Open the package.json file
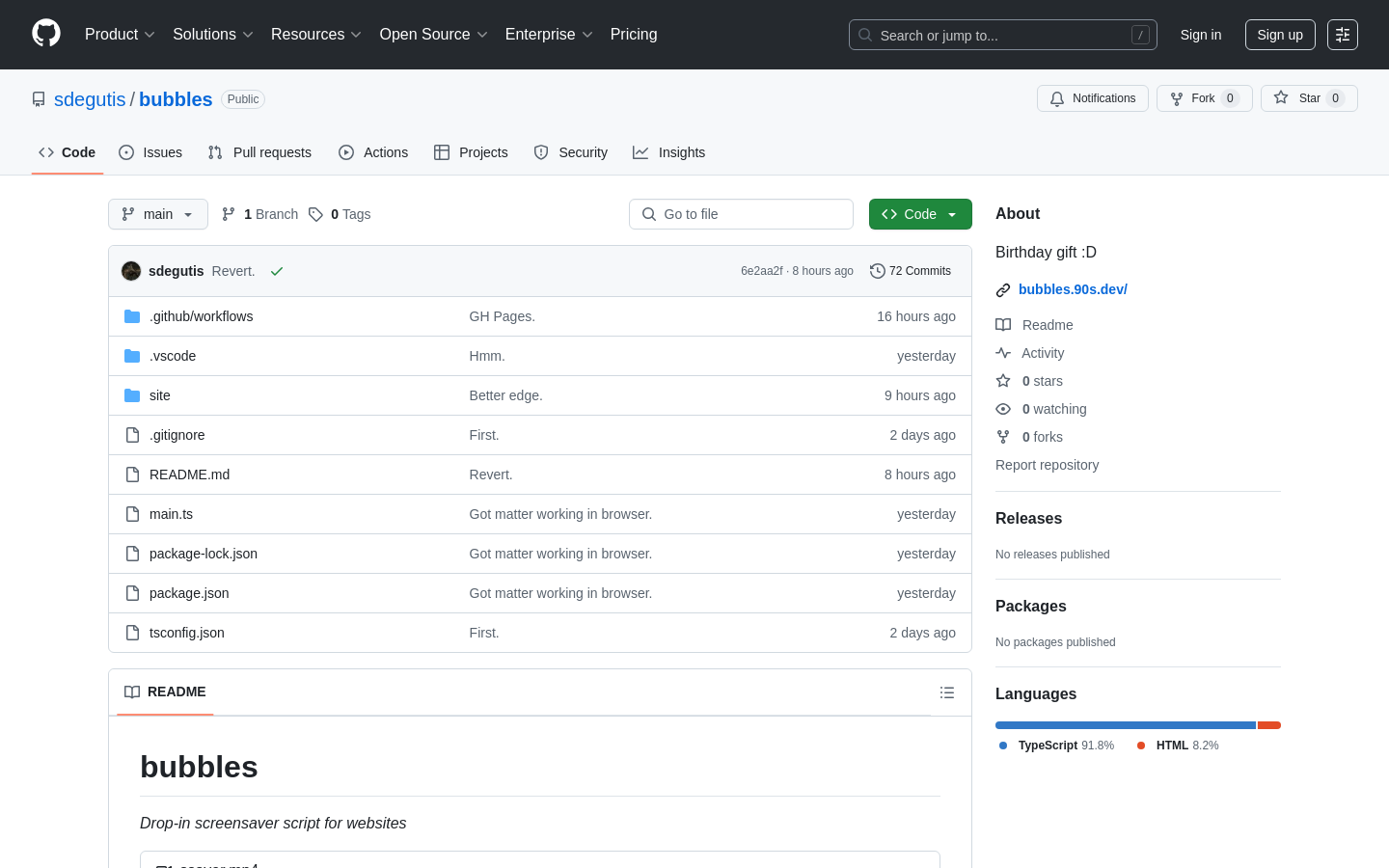The width and height of the screenshot is (1389, 868). [x=189, y=593]
